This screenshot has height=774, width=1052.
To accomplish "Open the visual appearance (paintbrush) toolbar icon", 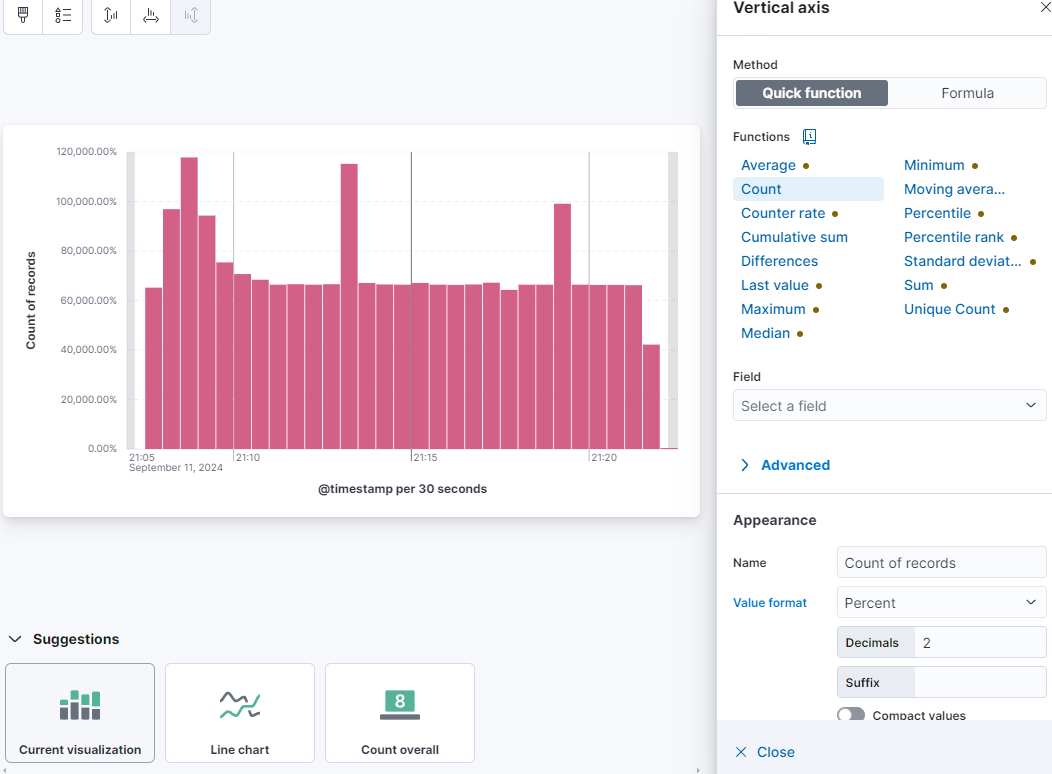I will pos(22,15).
